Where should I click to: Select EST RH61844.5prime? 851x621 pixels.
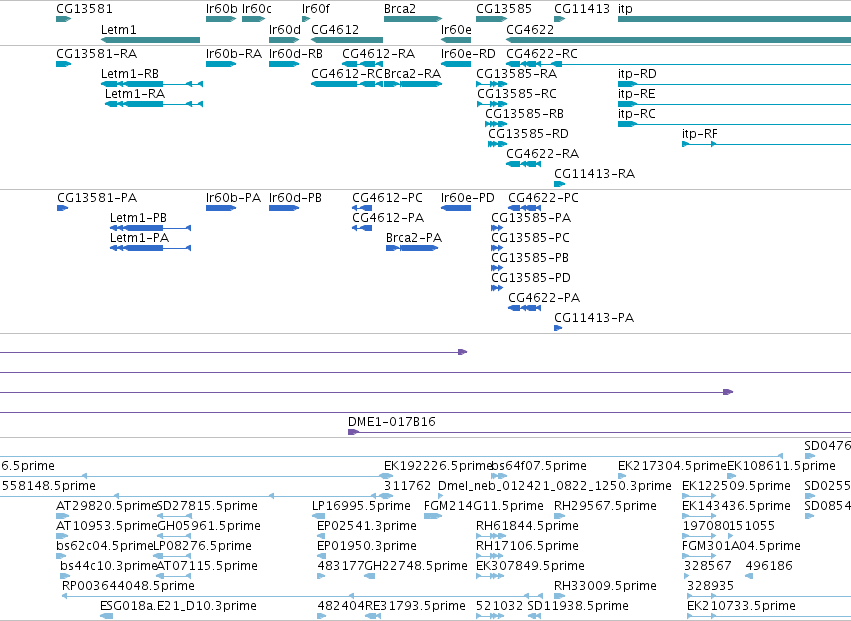[527, 526]
